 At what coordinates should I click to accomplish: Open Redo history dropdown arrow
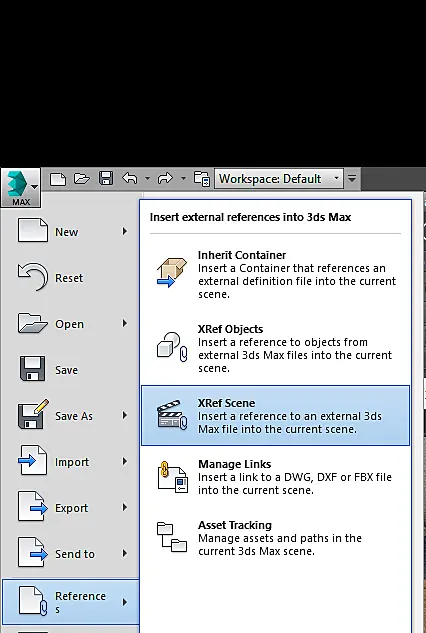tap(183, 178)
